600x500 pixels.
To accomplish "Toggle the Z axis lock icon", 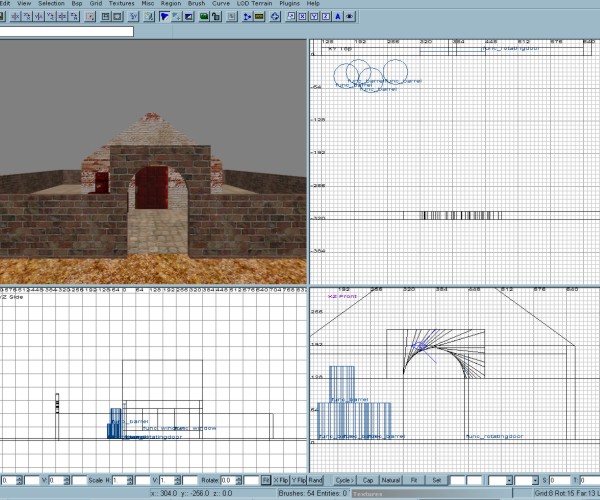I will pos(326,16).
